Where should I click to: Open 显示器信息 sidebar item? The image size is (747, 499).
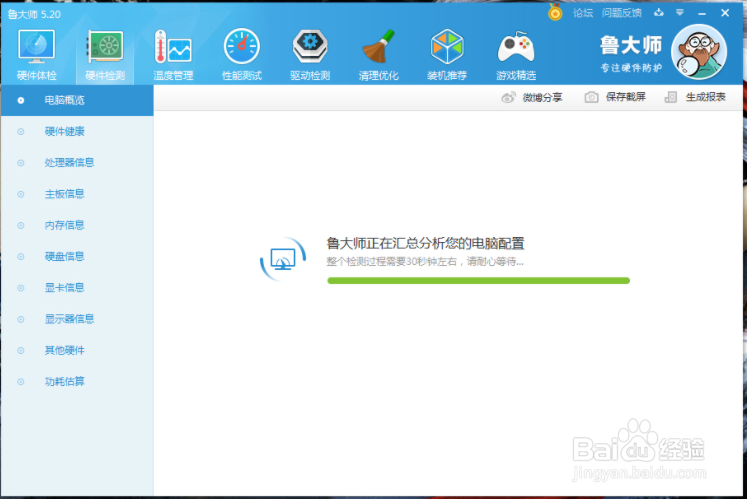coord(77,319)
